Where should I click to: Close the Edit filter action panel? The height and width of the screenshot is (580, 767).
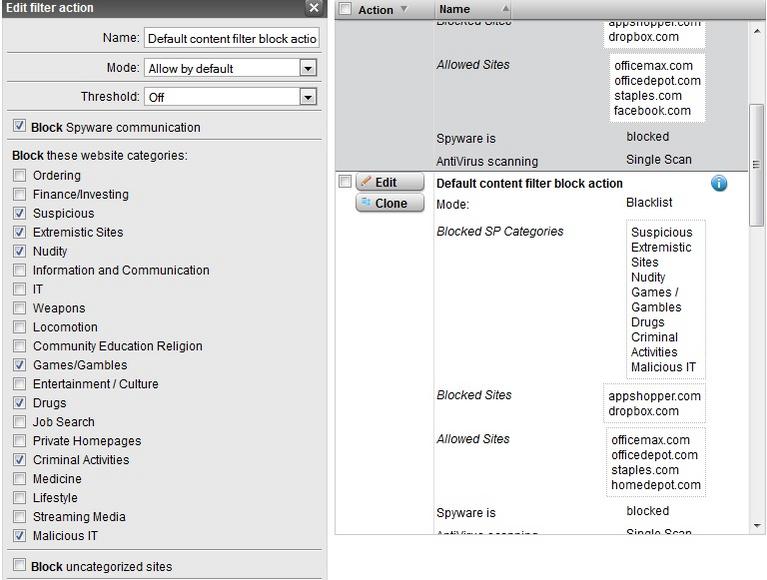tap(314, 8)
